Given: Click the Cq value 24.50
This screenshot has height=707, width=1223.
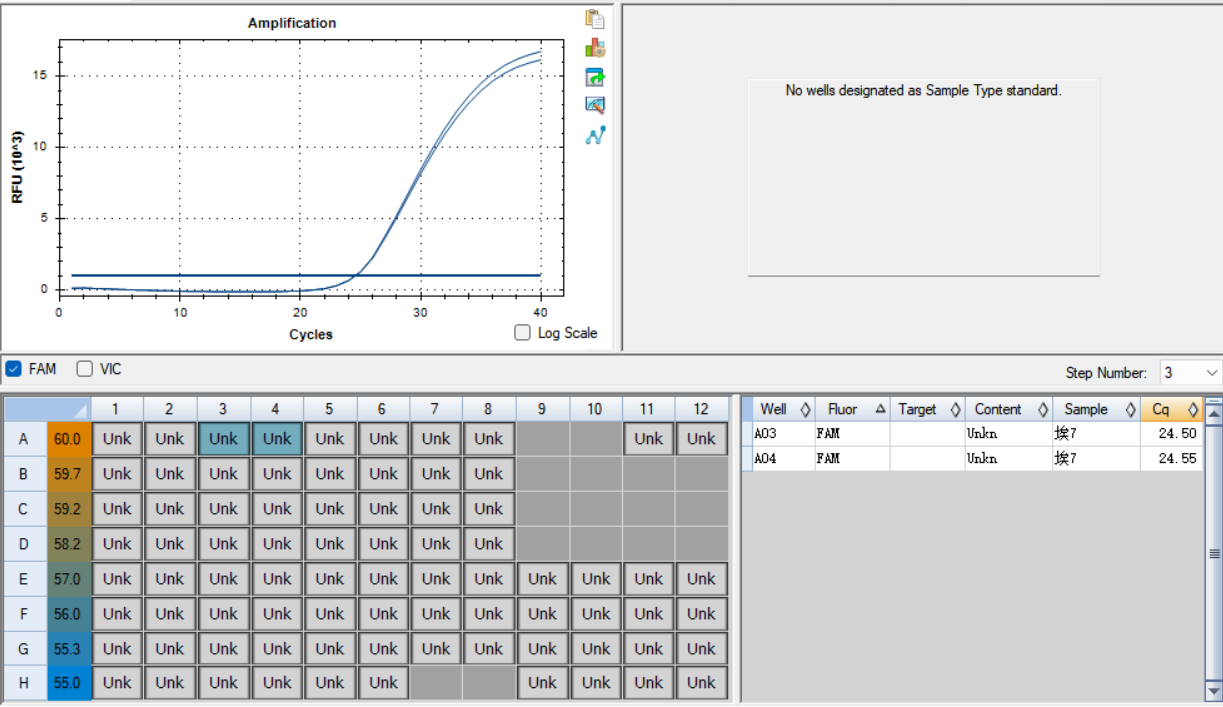Looking at the screenshot, I should [1178, 434].
